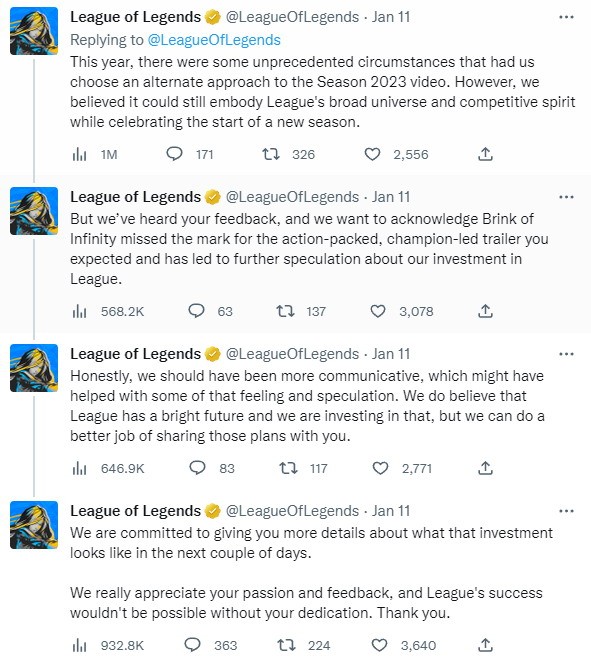This screenshot has width=591, height=660.
Task: Retweet the tweet showing 326 retweets
Action: [271, 154]
